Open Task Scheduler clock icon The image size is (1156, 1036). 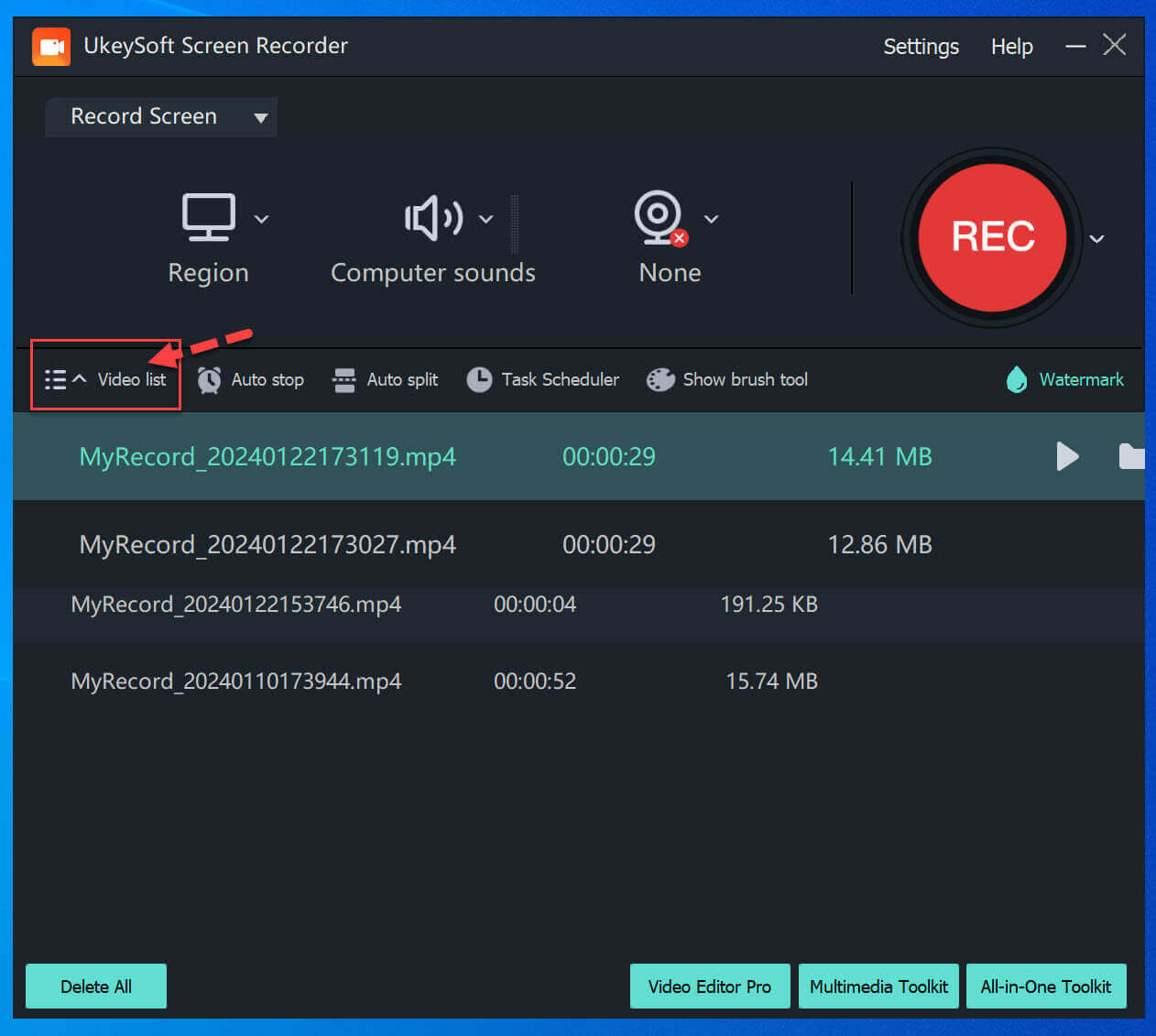[x=479, y=379]
